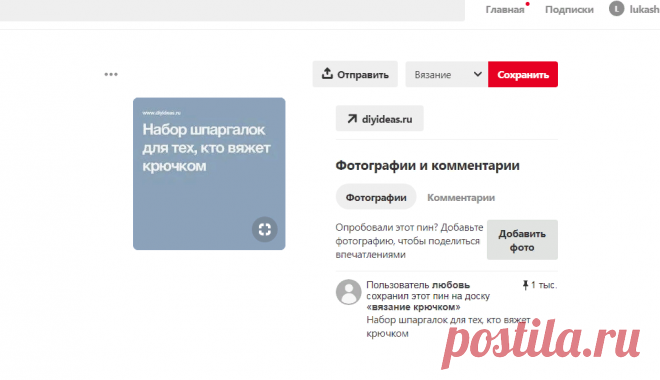Open the board «вязание крючком» link

(x=413, y=307)
